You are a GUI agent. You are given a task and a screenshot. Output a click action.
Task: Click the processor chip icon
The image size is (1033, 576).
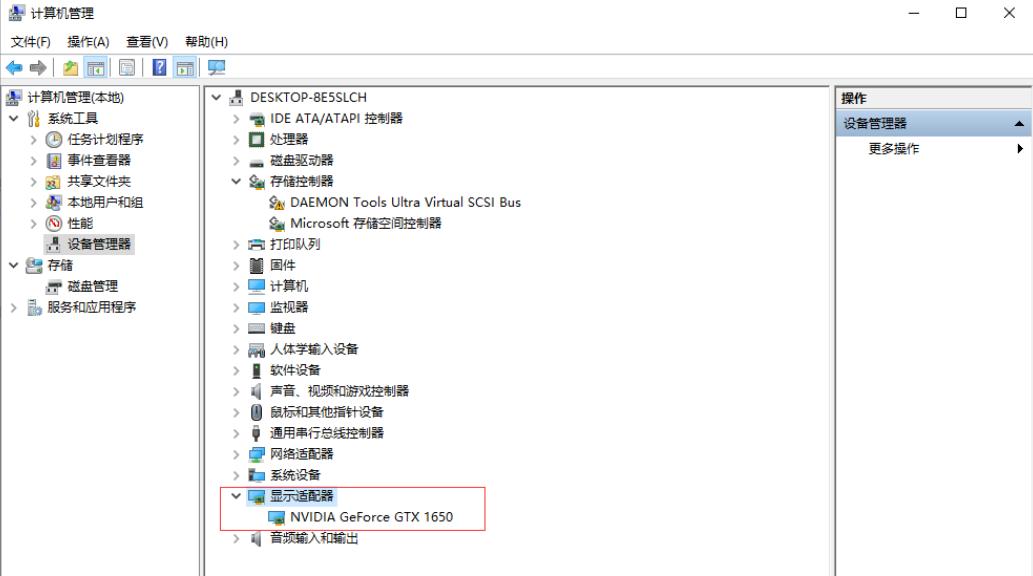pyautogui.click(x=256, y=140)
